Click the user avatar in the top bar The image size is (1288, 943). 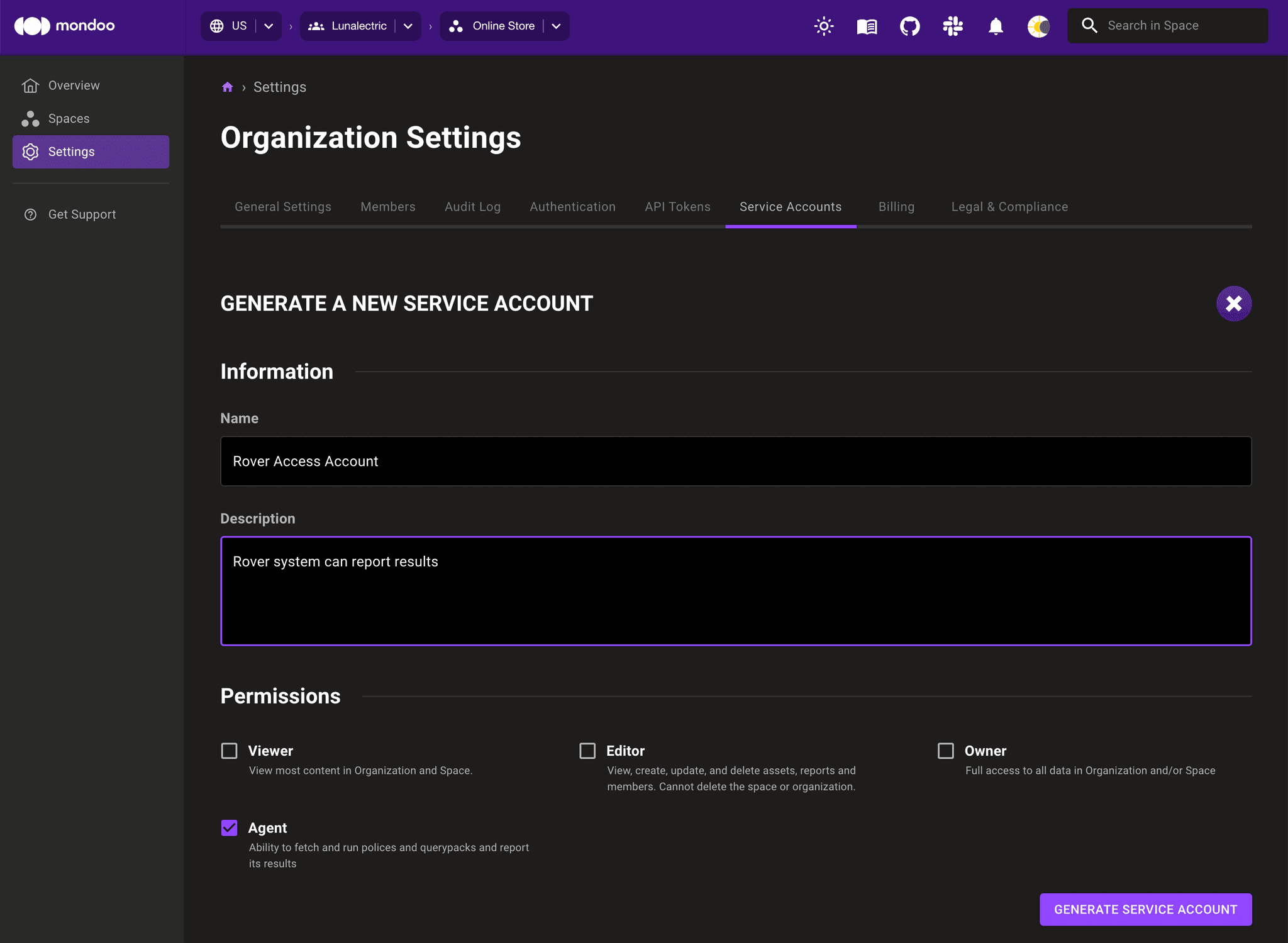pyautogui.click(x=1038, y=26)
